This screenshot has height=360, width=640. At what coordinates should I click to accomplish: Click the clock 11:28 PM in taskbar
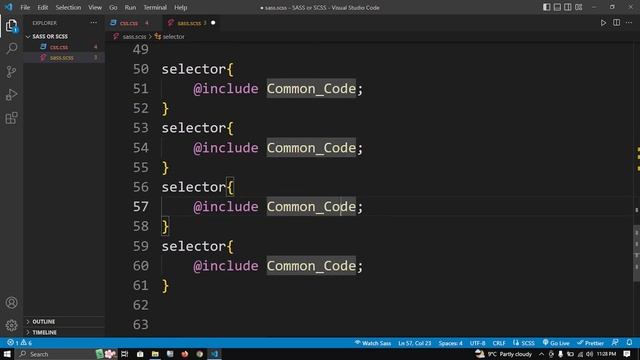tap(606, 354)
